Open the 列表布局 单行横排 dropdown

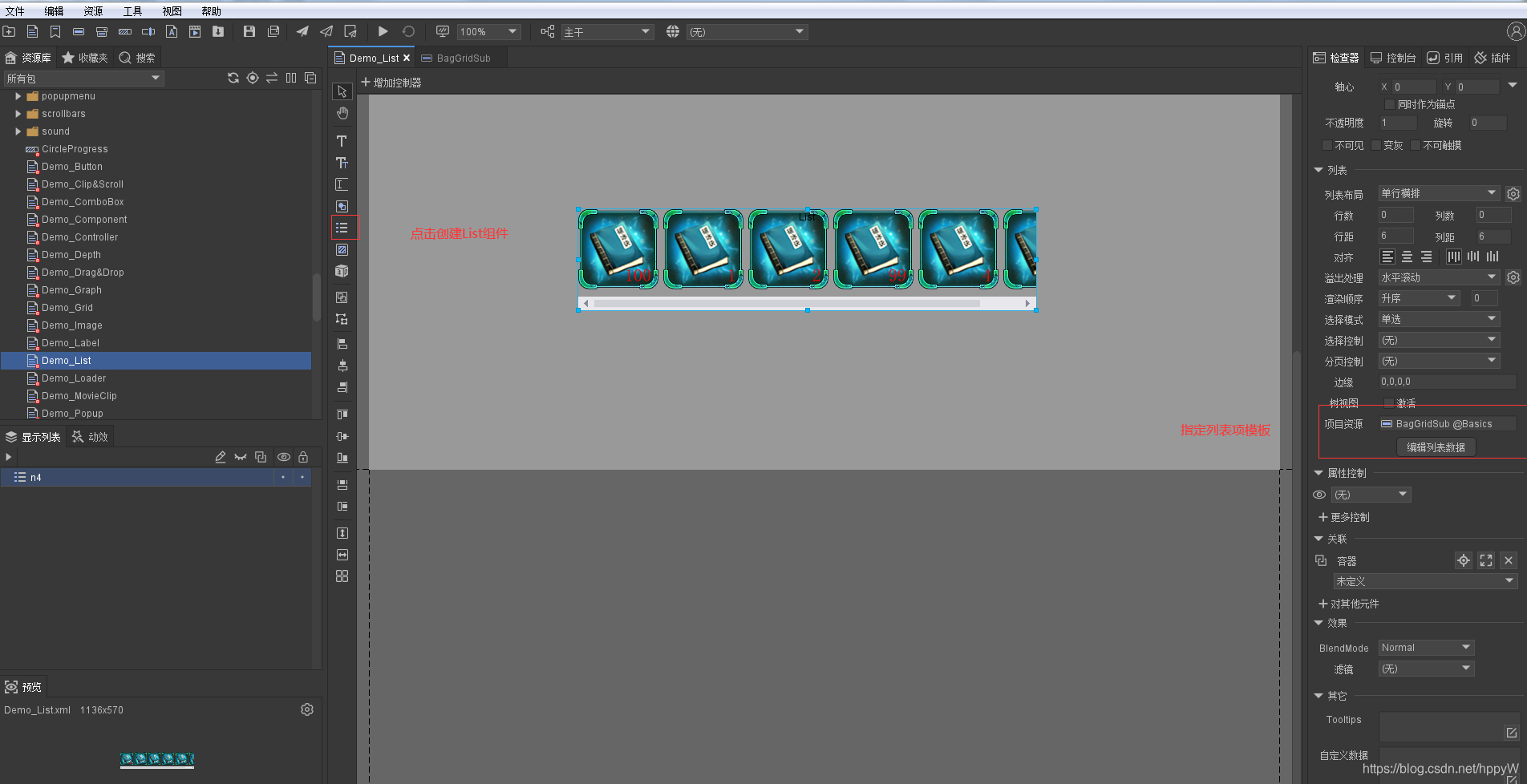[1439, 193]
